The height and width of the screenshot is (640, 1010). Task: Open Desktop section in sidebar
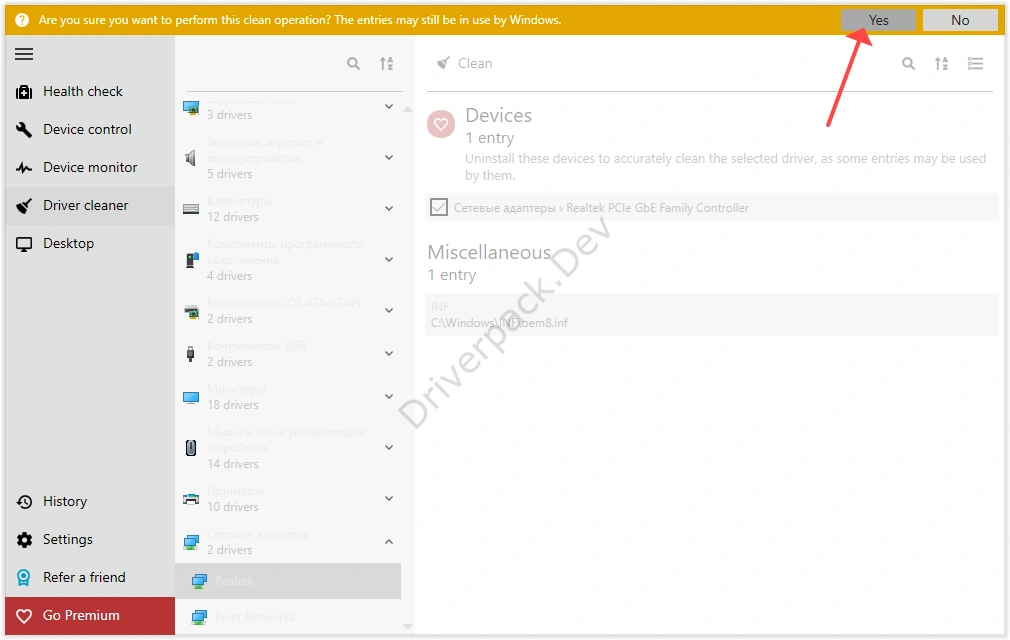pos(90,243)
